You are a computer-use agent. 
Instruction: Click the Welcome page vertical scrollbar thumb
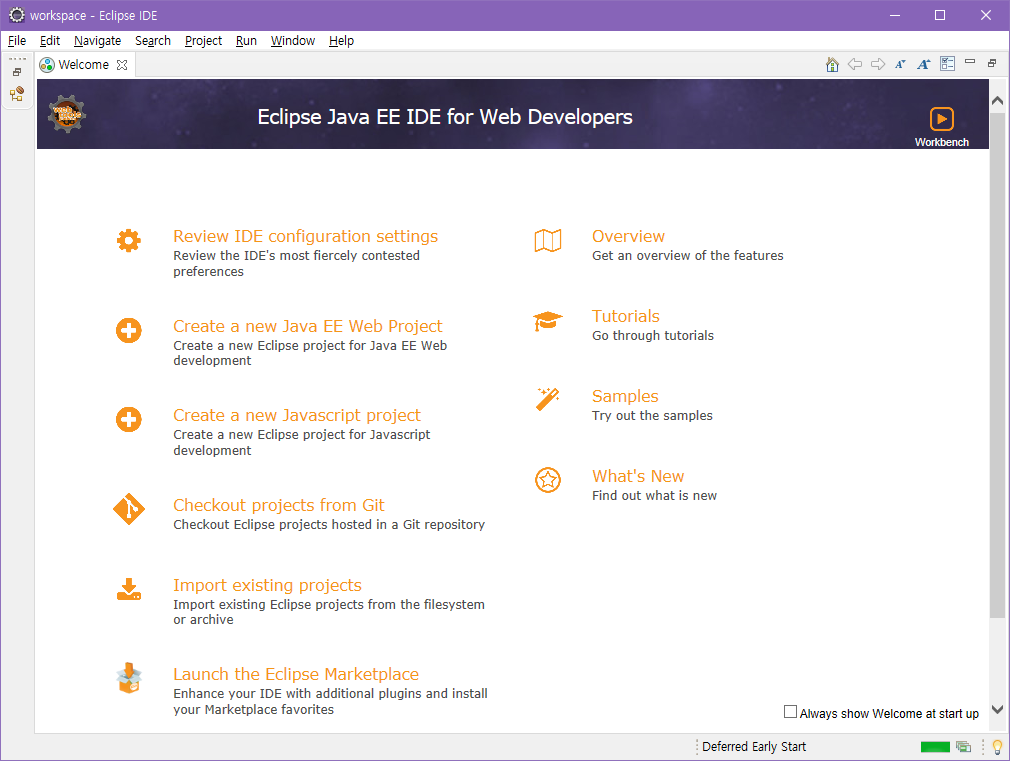(x=997, y=365)
